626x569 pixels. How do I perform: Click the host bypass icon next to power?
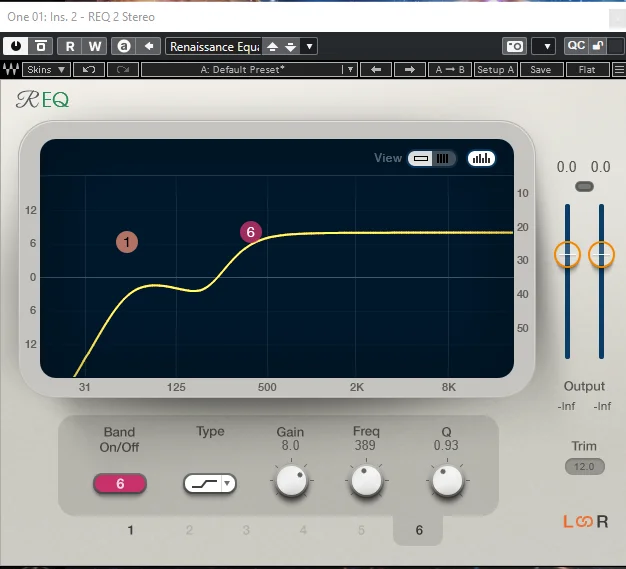[40, 46]
